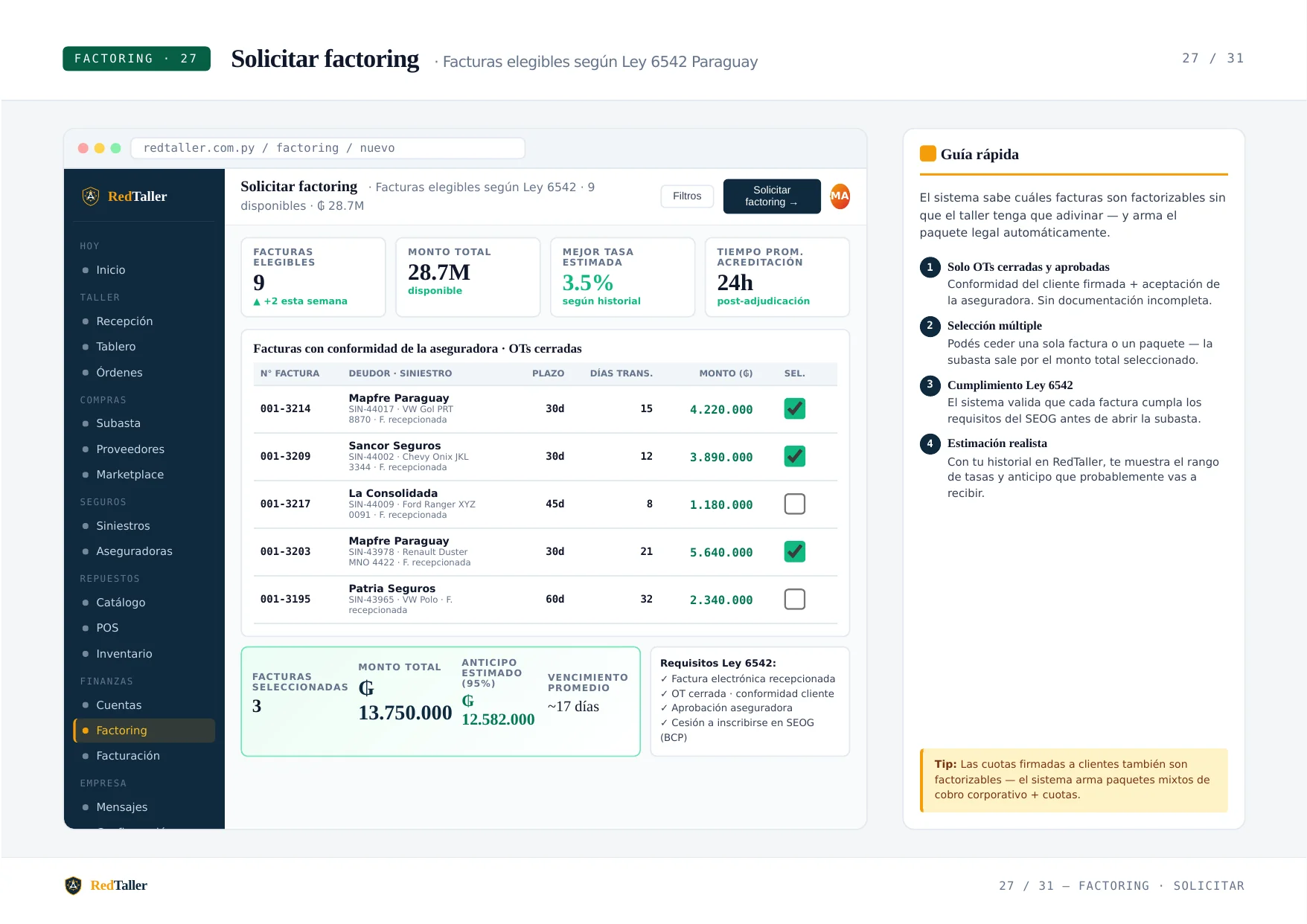
Task: Tick the Patria Seguros 001-3195 checkbox
Action: 794,599
